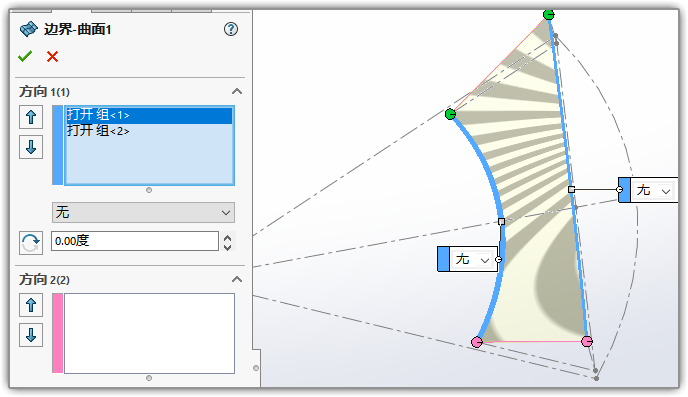Collapse the 方向 1(1) section
Viewport: 688px width, 397px height.
[x=237, y=91]
